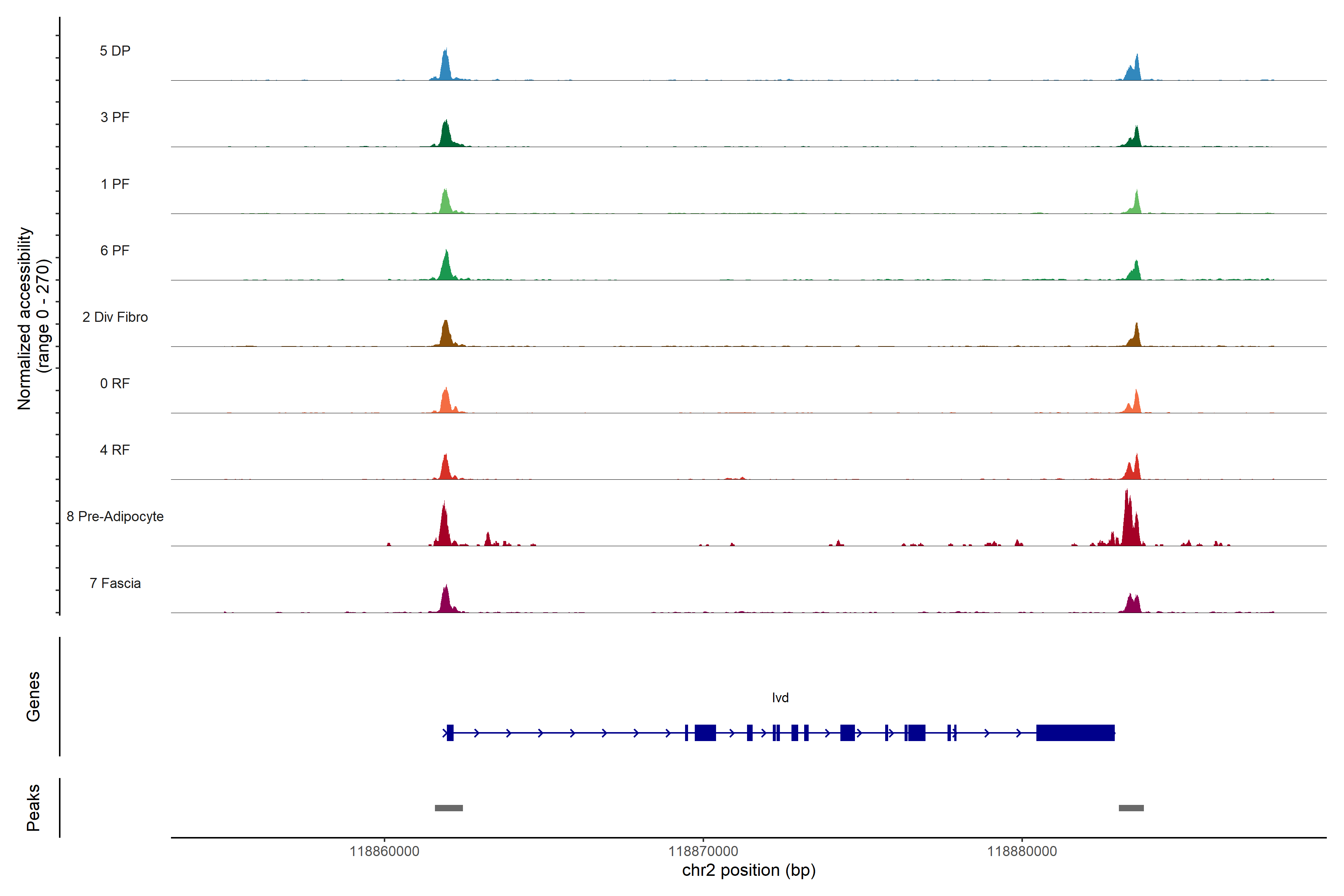Click the left gray peak bar
The width and height of the screenshot is (1344, 896).
point(449,808)
